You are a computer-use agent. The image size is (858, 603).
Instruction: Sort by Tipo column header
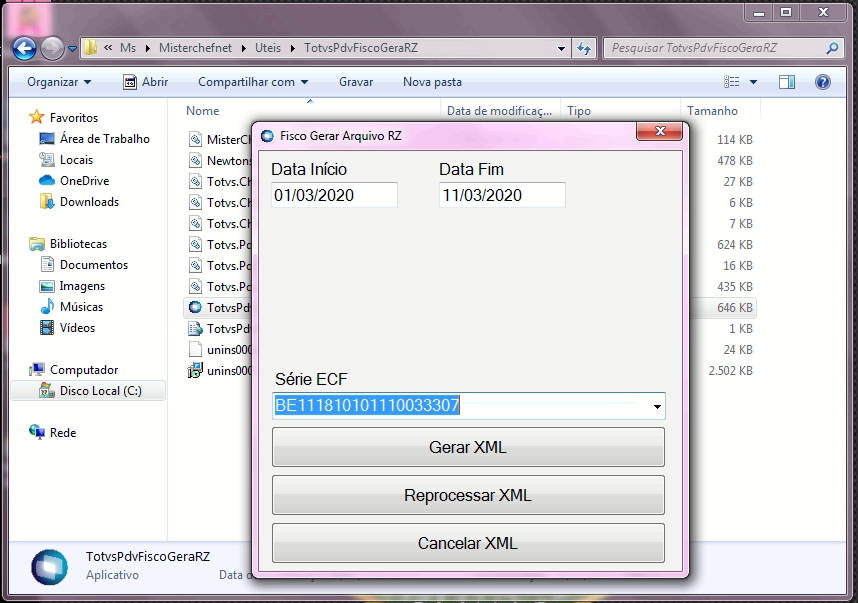point(579,111)
